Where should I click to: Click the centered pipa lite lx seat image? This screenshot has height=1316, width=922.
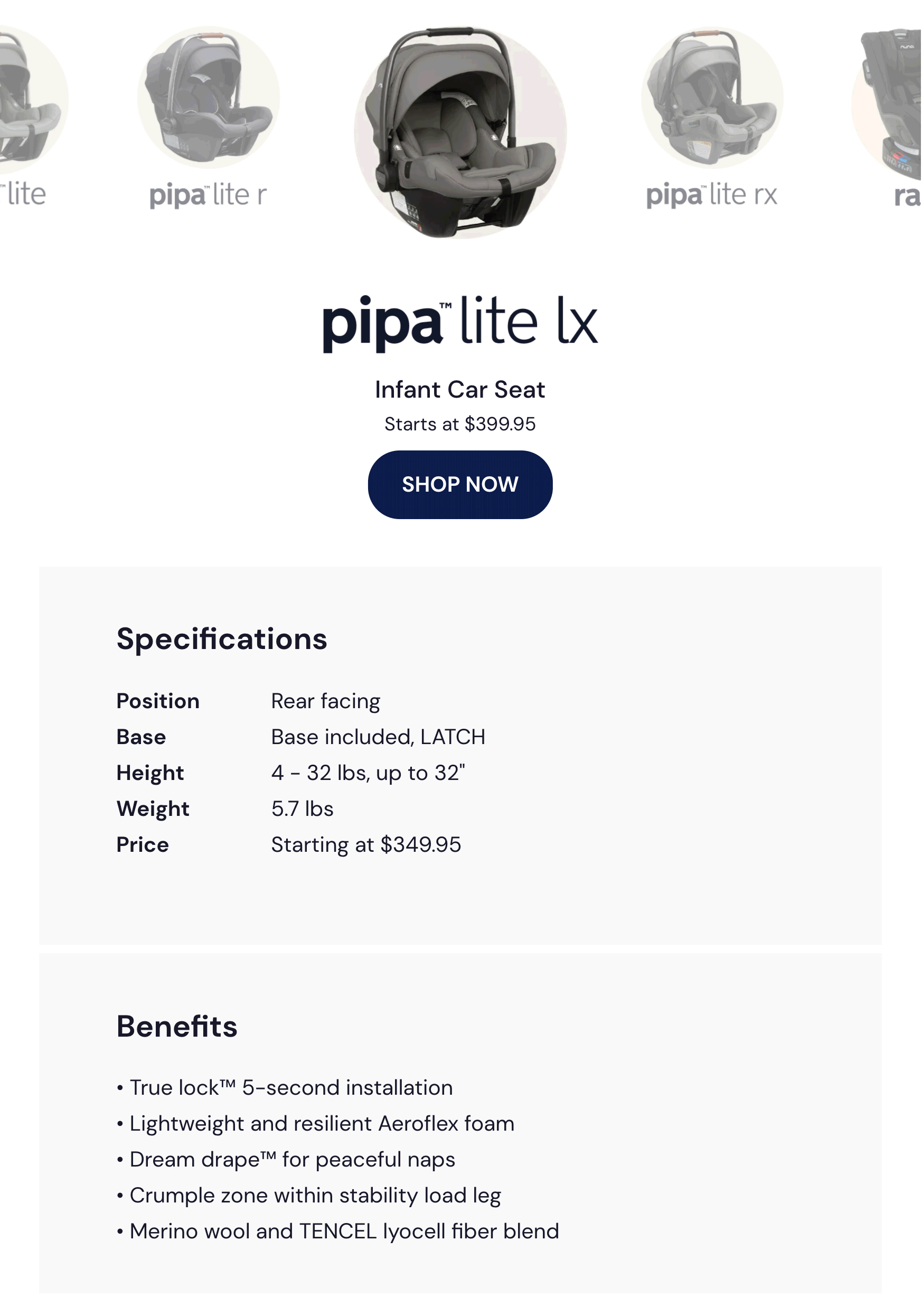[x=459, y=133]
